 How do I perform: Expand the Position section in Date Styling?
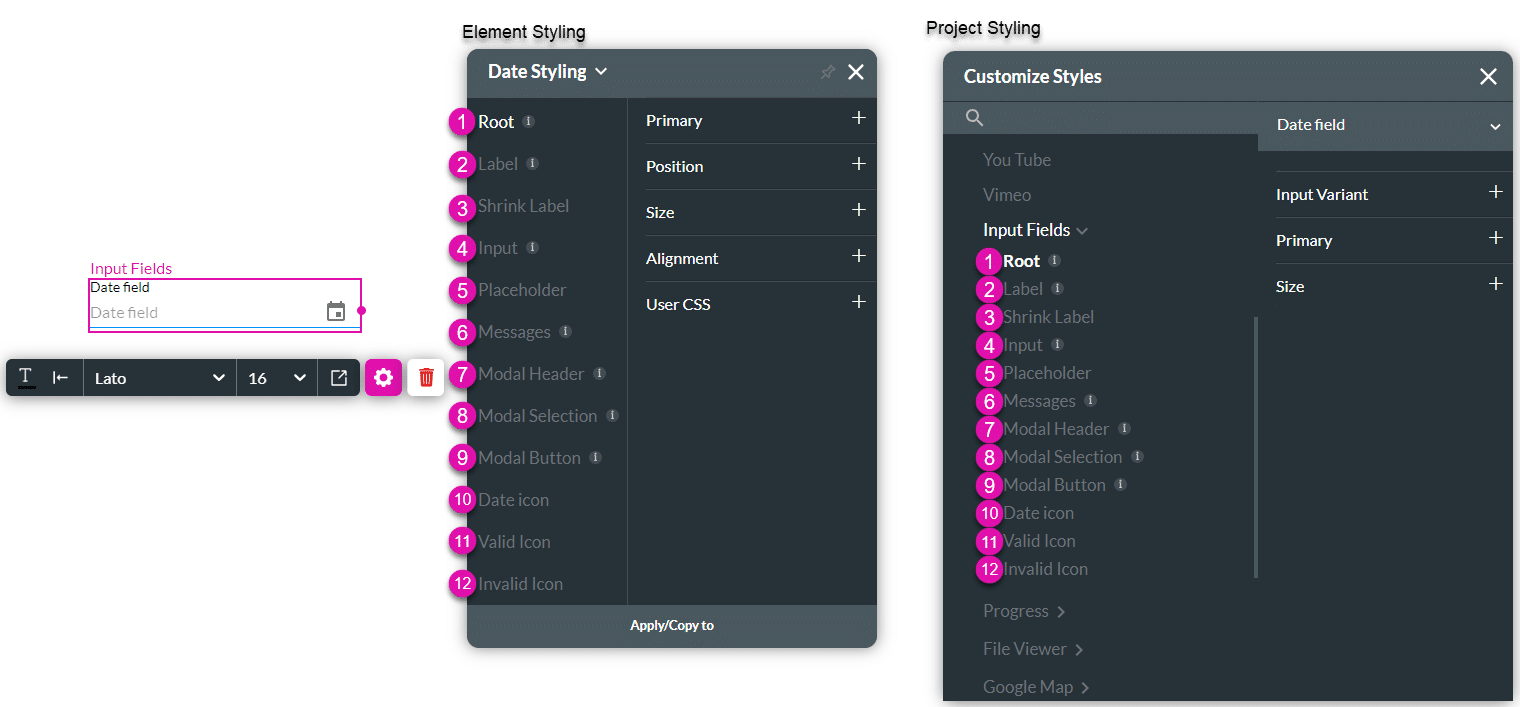(x=858, y=165)
